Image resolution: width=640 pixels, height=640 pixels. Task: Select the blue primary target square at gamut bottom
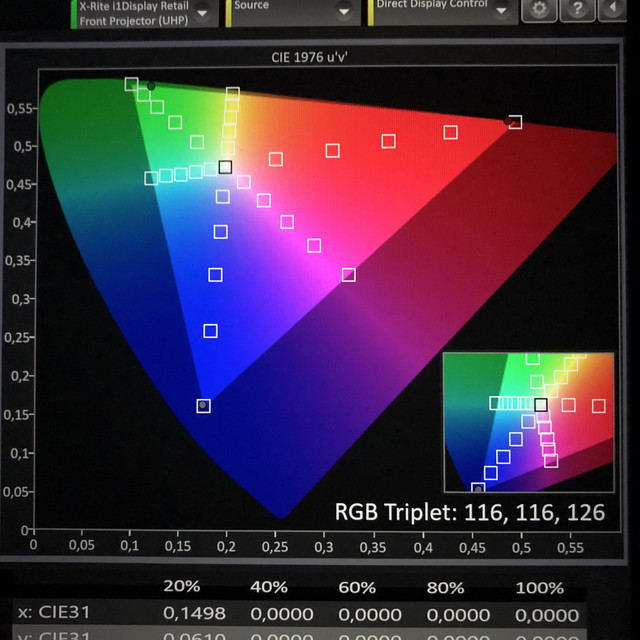point(203,406)
